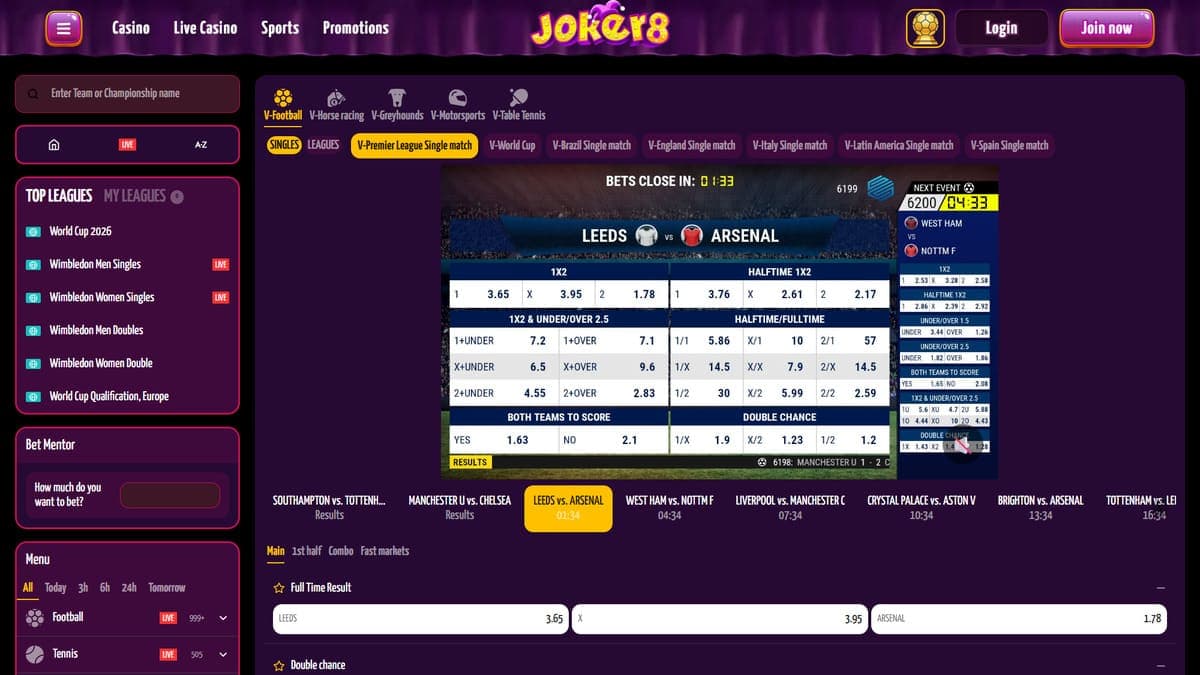This screenshot has width=1200, height=675.
Task: Switch to TOP LEAGUES tab
Action: (x=59, y=196)
